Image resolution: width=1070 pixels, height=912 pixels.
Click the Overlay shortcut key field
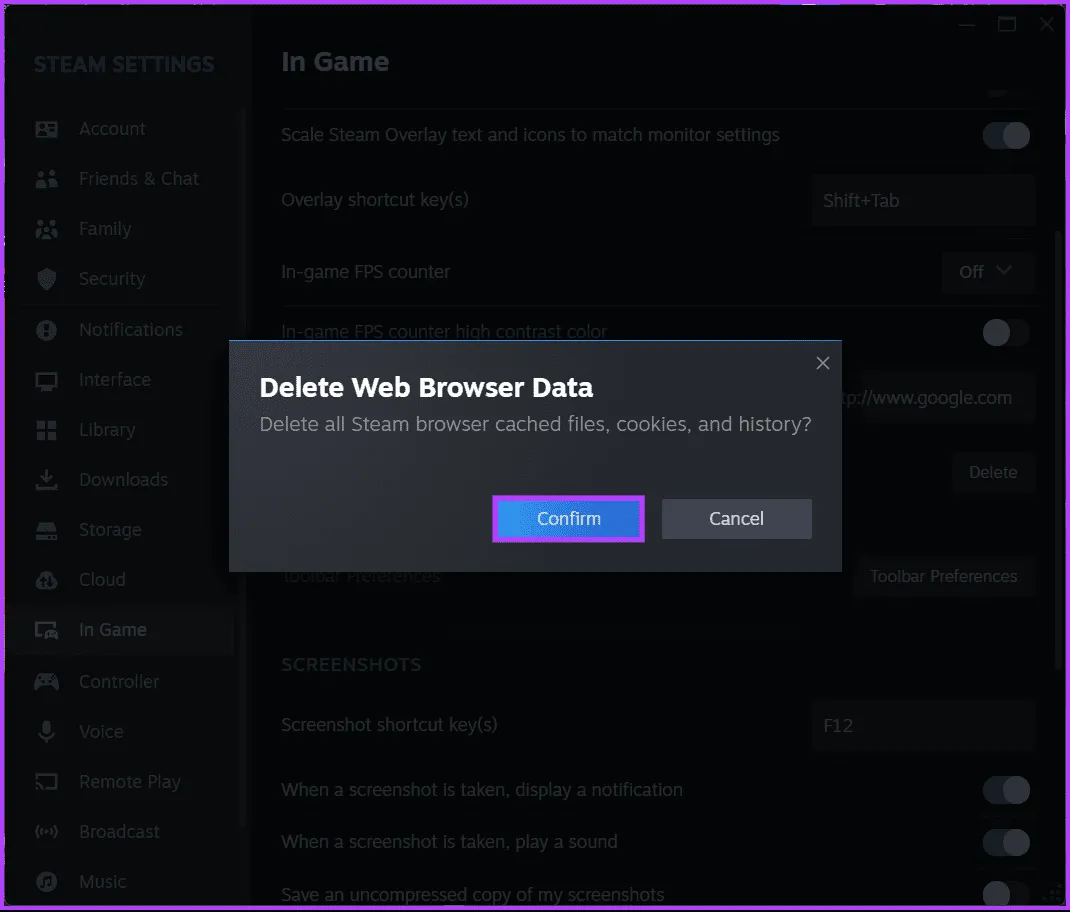point(922,201)
